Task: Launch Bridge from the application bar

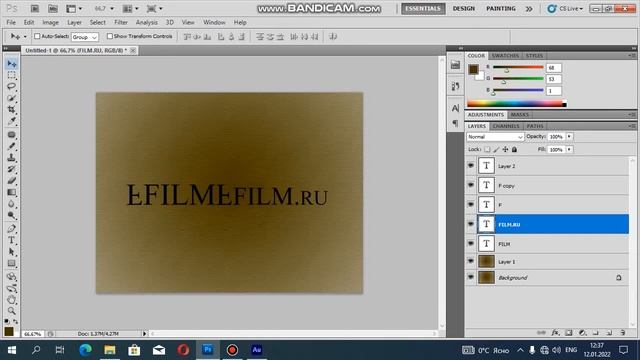Action: tap(35, 9)
